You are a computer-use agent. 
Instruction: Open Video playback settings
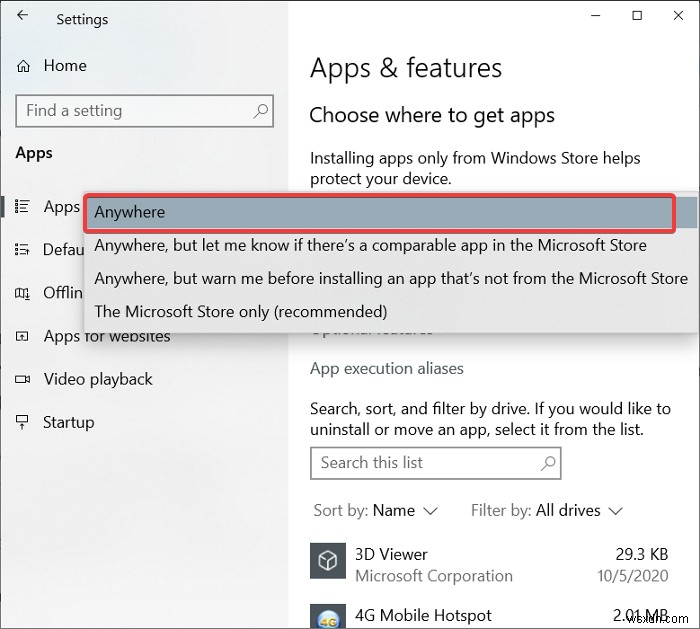[x=98, y=379]
